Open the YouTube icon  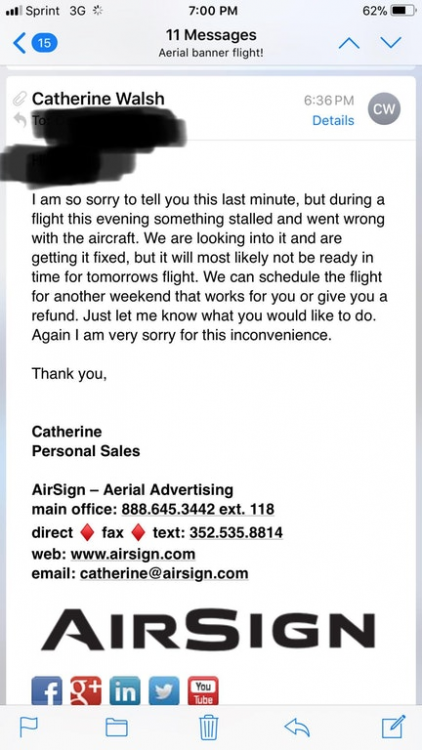(203, 691)
